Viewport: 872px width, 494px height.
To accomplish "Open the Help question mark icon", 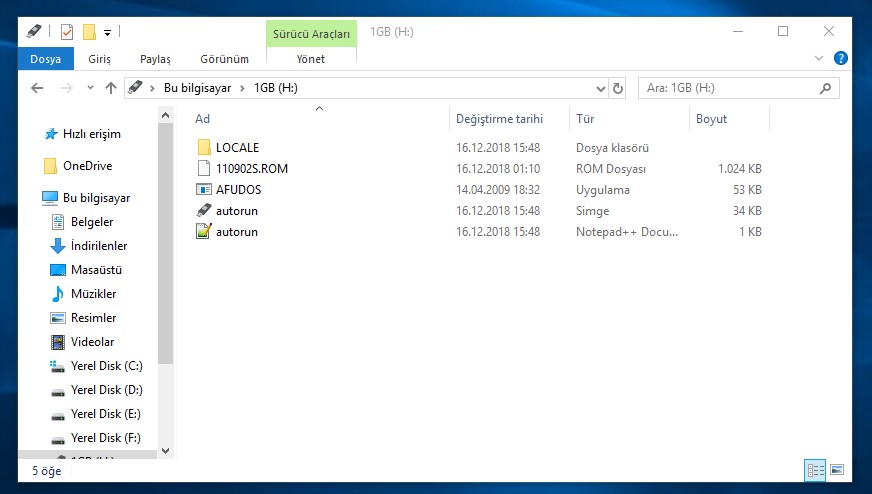I will [840, 59].
